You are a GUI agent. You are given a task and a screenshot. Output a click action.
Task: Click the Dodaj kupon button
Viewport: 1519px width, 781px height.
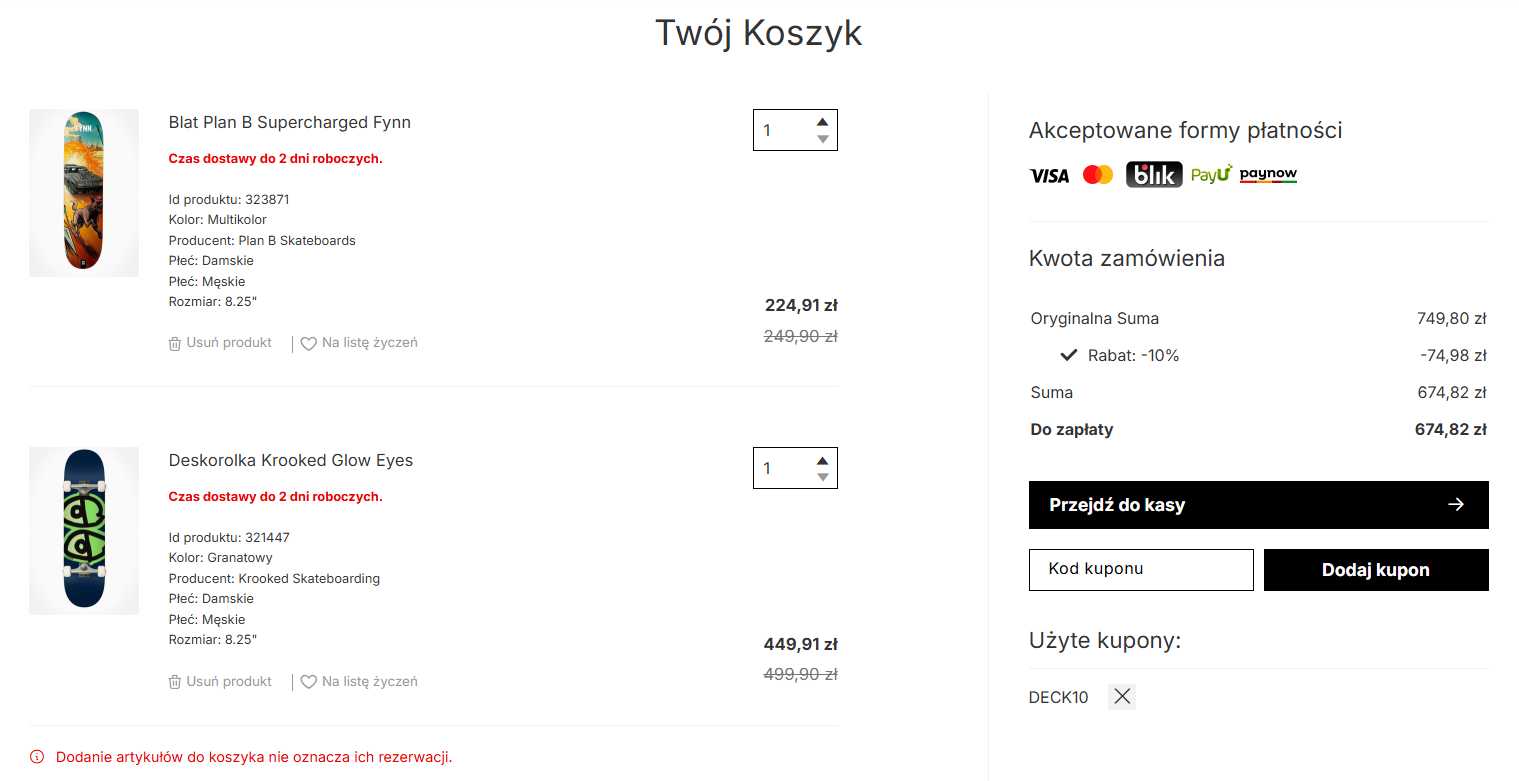[1376, 570]
